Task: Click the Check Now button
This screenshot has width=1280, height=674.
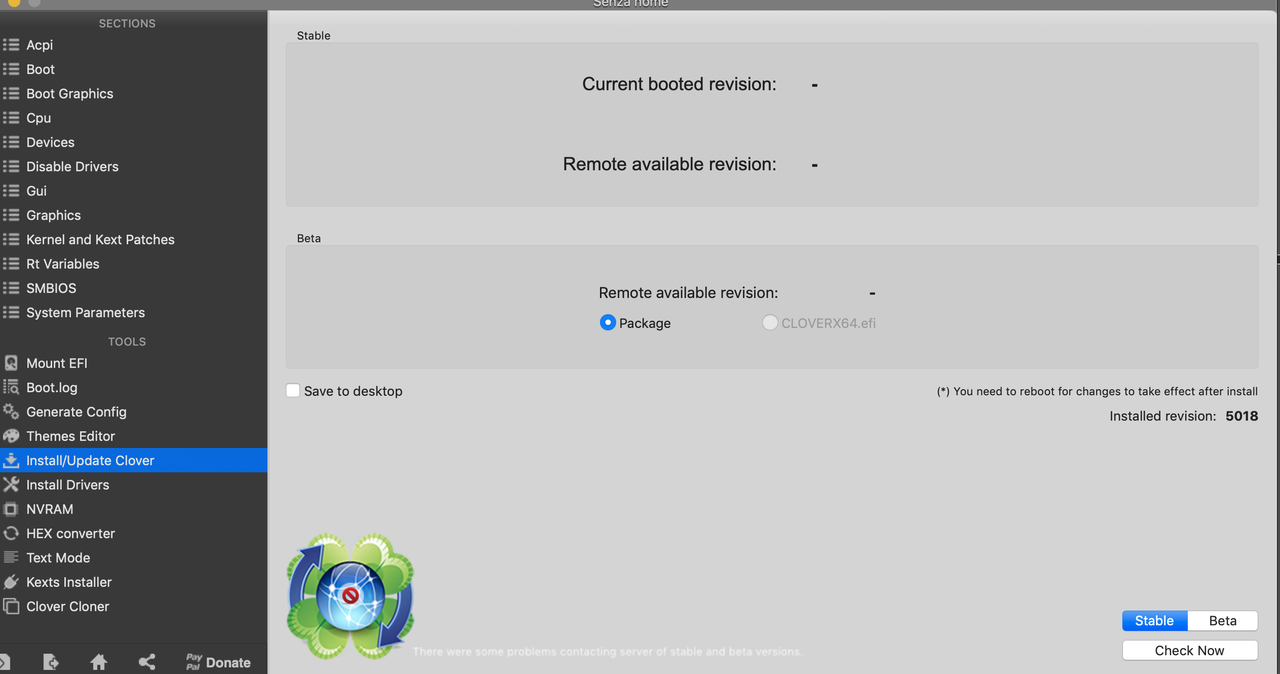Action: tap(1189, 650)
